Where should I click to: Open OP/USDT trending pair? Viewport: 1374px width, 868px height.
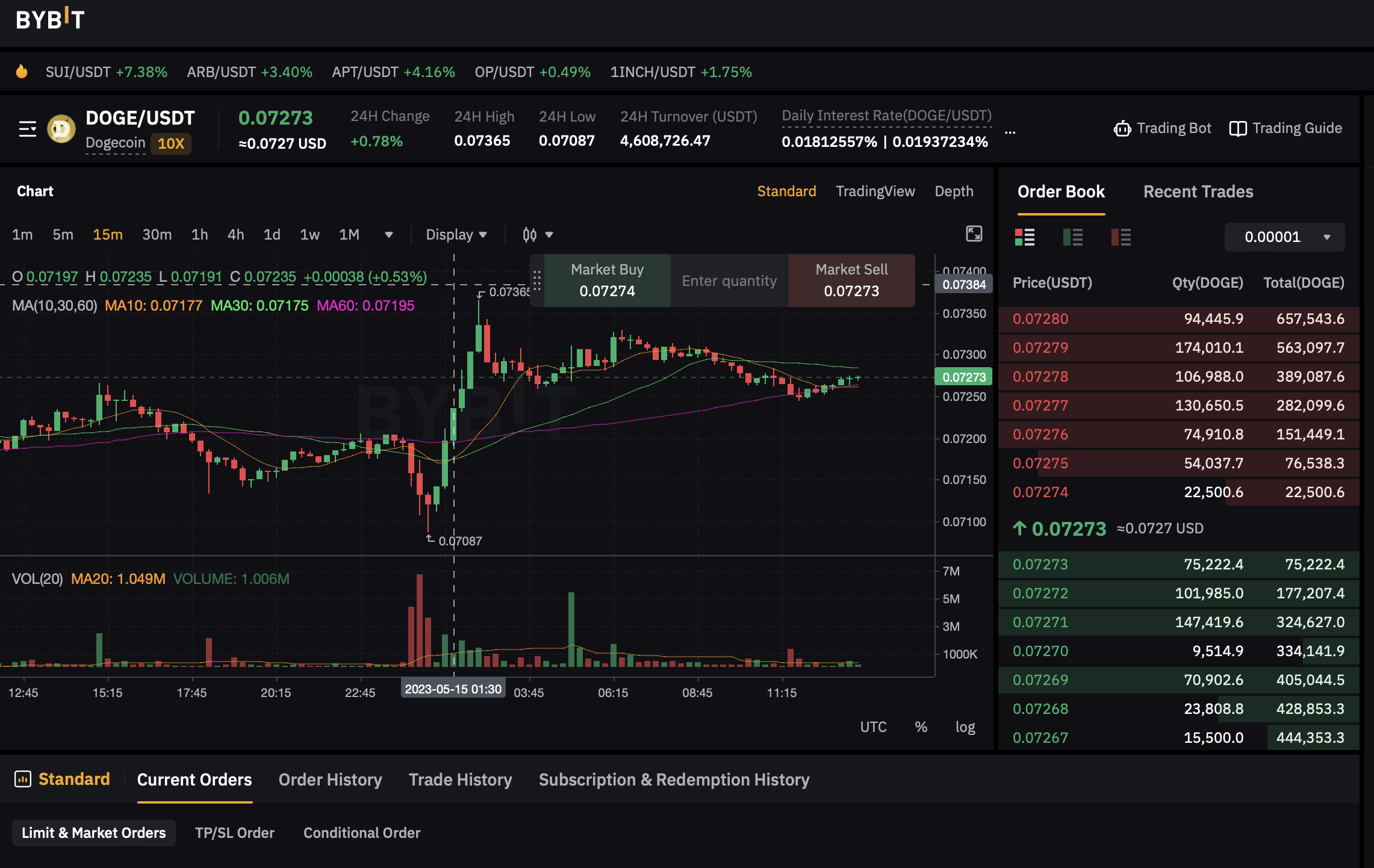532,72
